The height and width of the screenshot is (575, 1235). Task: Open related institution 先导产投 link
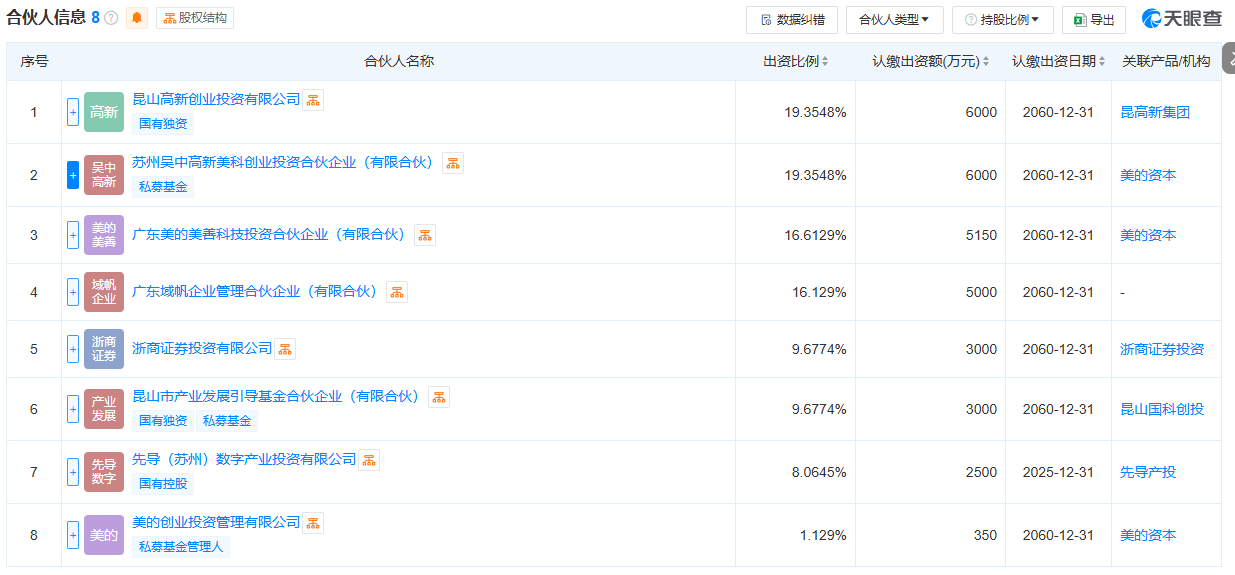tap(1147, 472)
